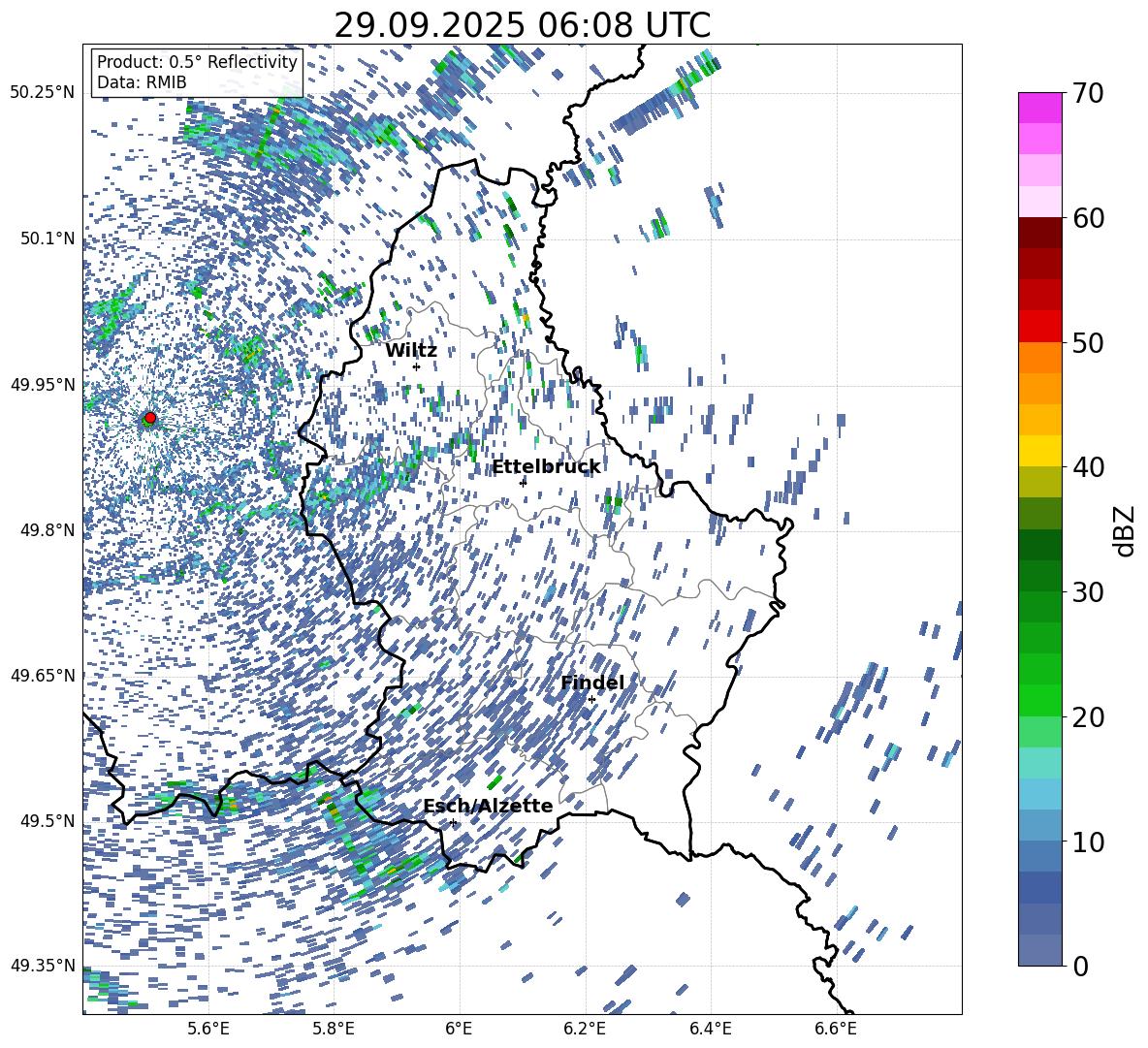Screen dimensions: 1148x1048
Task: Click the colorbar 60 tick value
Action: coord(1089,218)
